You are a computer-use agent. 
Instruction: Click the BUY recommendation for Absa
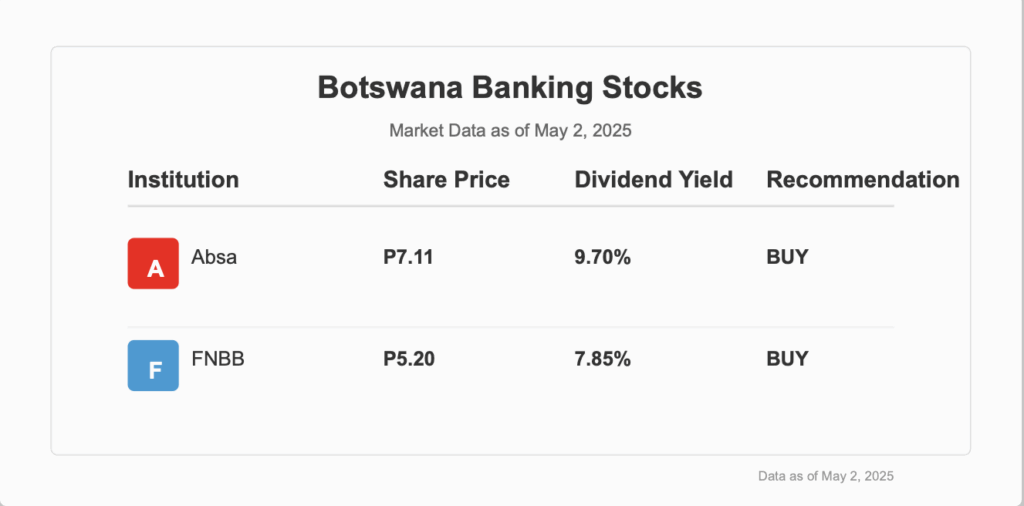coord(787,257)
